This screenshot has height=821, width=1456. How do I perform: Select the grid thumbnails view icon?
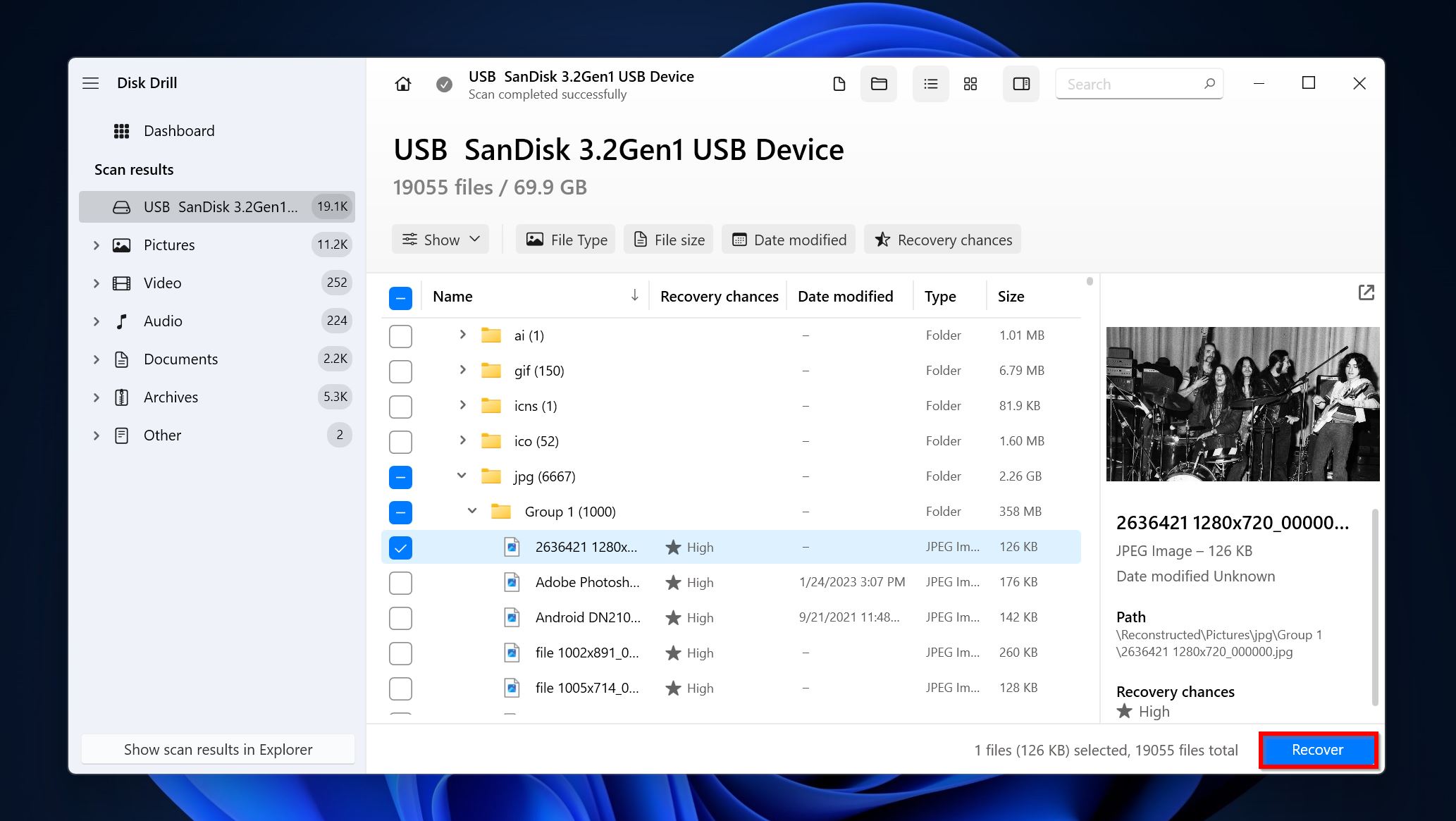[x=970, y=84]
